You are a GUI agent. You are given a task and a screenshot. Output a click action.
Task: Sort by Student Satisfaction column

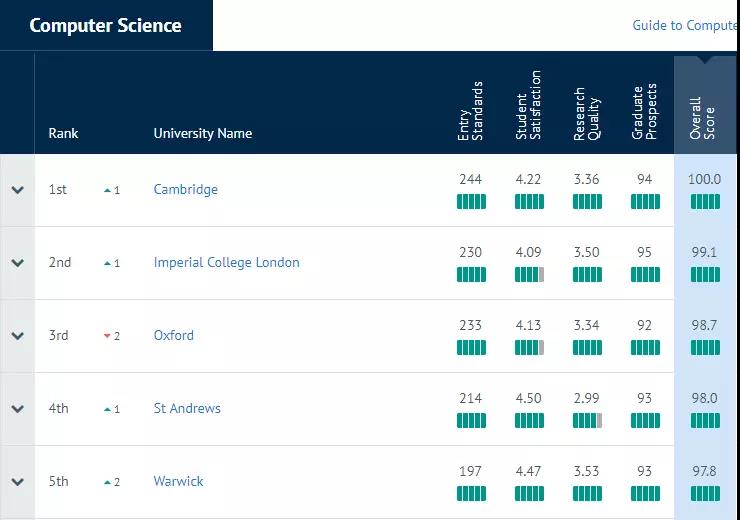(x=528, y=105)
